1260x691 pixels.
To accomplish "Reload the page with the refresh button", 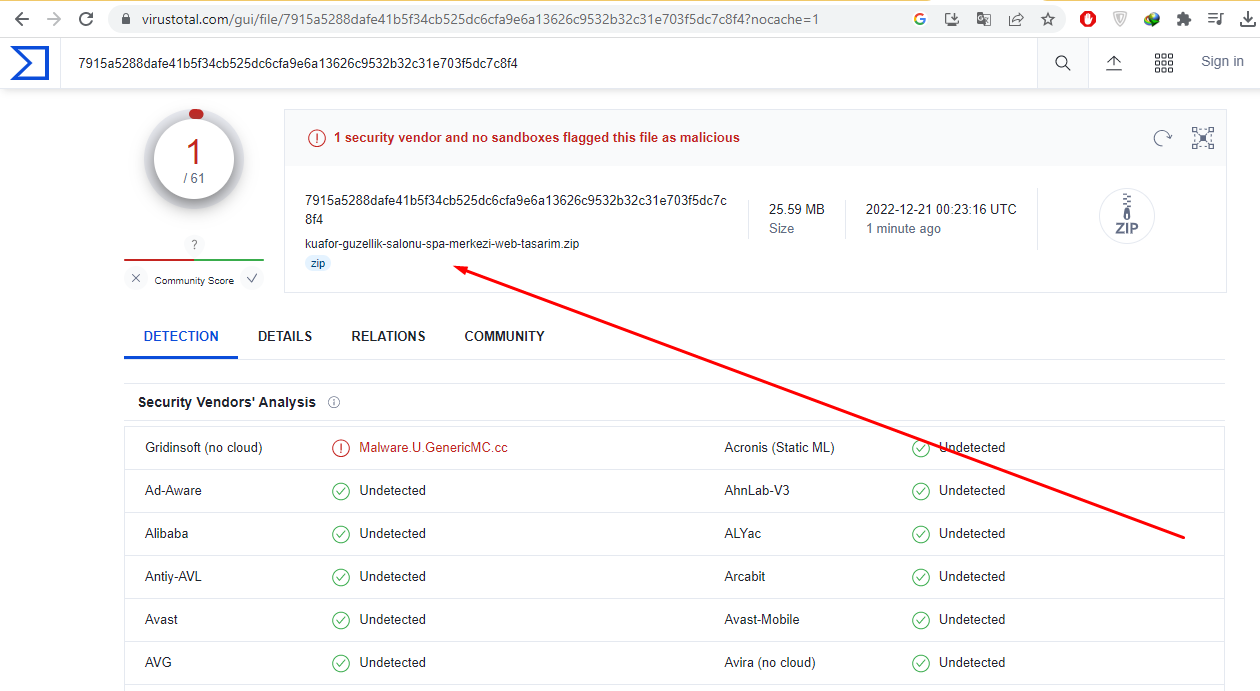I will coord(86,19).
